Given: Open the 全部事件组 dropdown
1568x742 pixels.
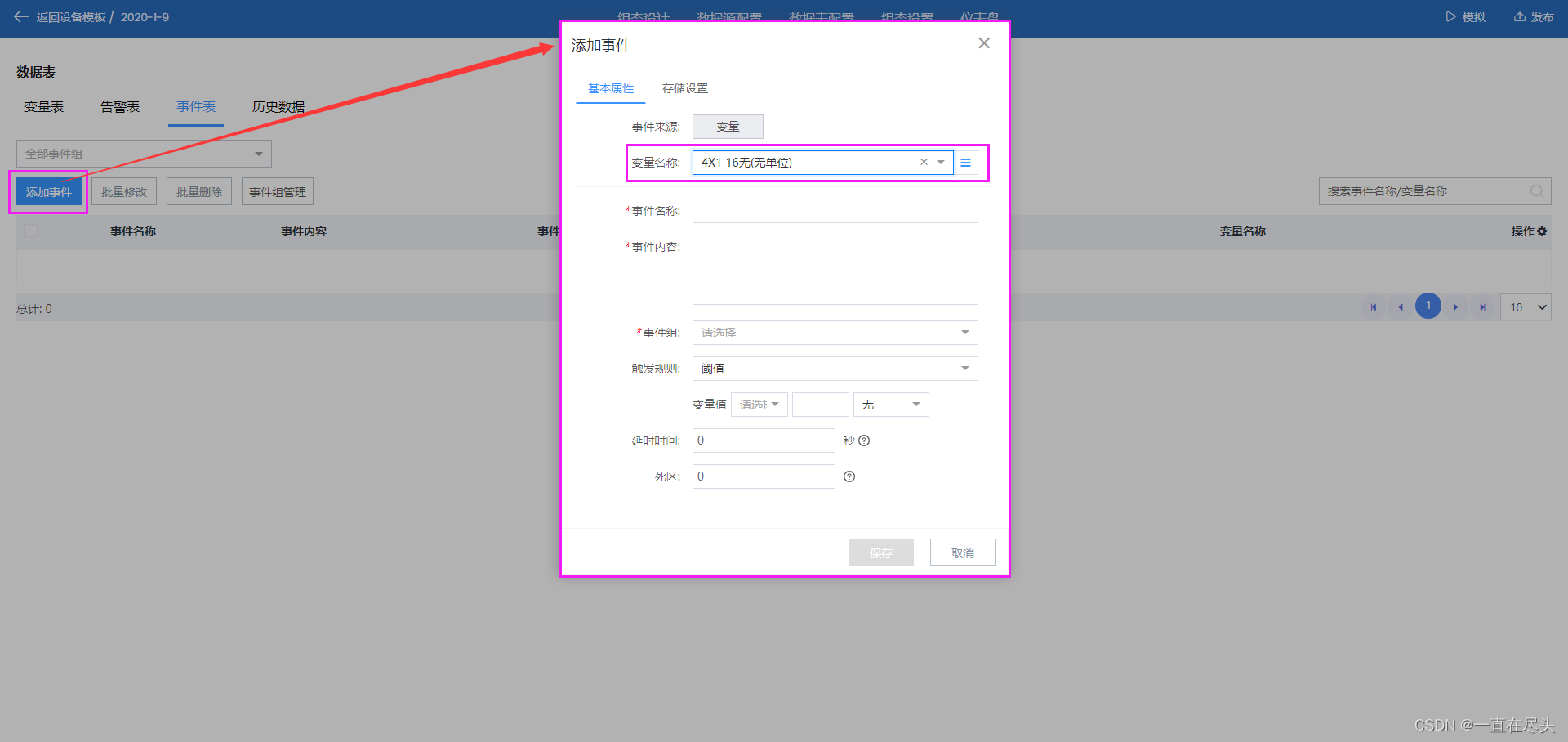Looking at the screenshot, I should [x=144, y=154].
